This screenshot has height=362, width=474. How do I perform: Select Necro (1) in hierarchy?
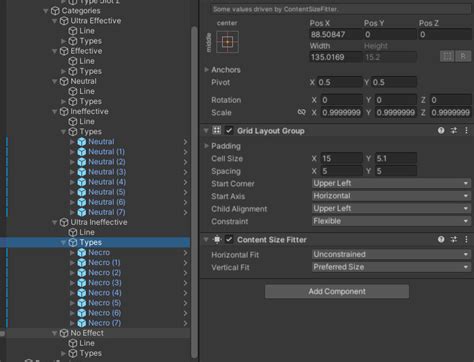pos(104,263)
